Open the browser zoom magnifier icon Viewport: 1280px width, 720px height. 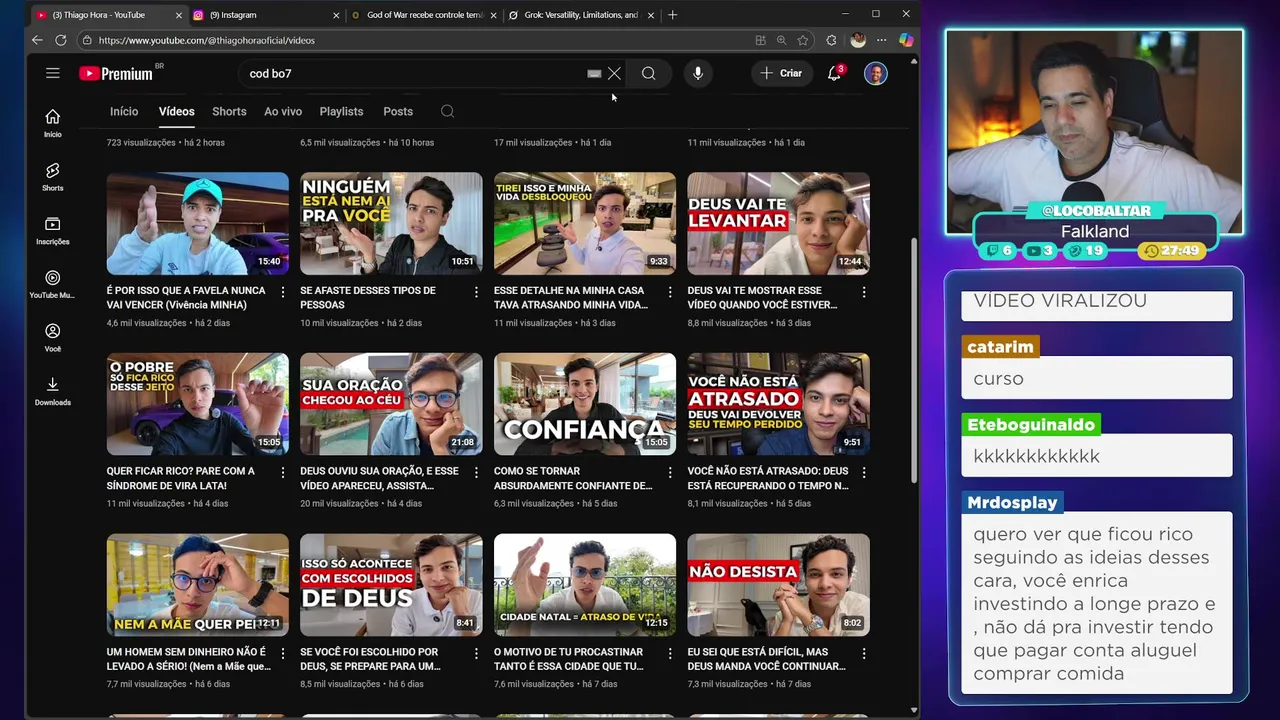point(782,40)
